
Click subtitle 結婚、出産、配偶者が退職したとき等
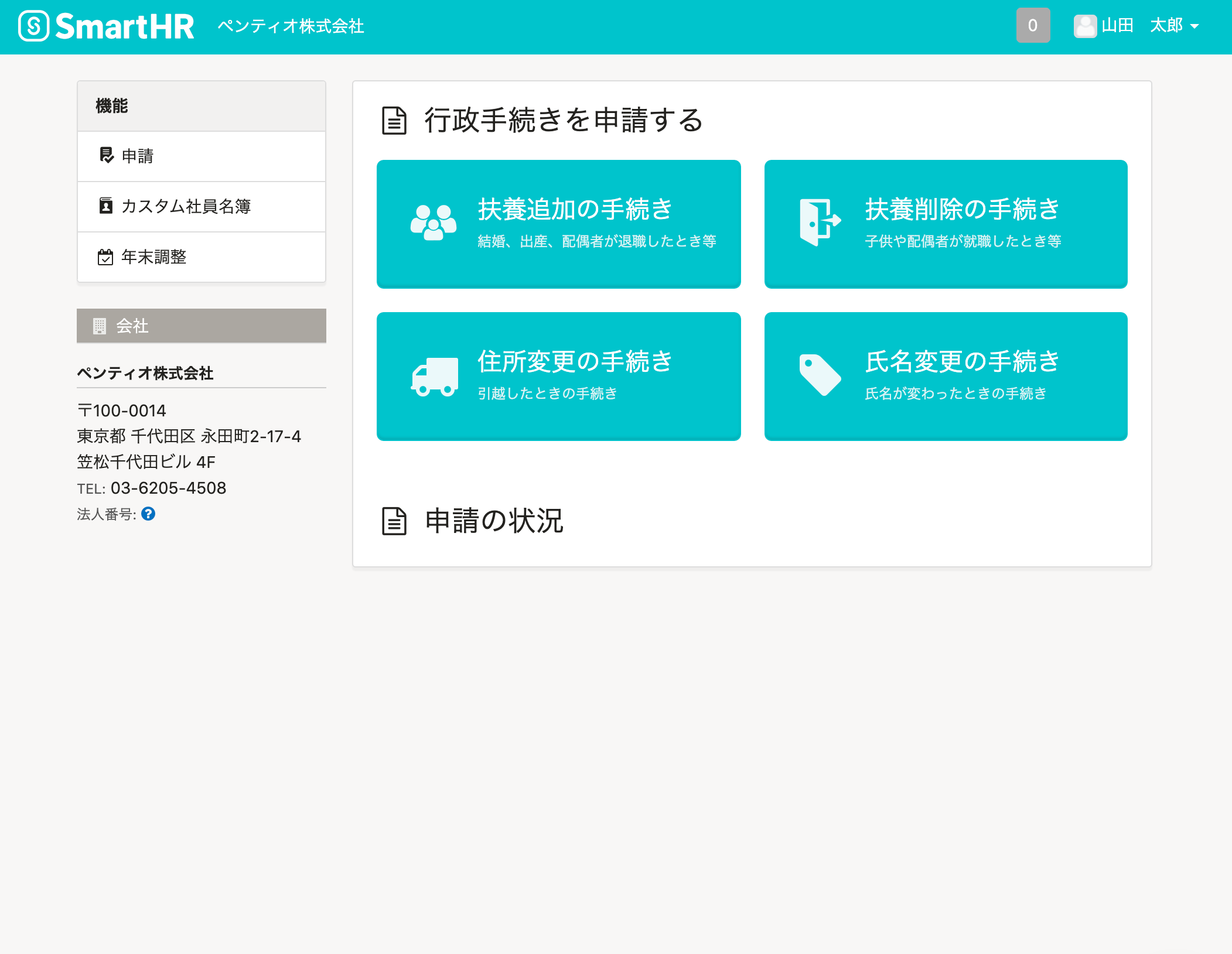pyautogui.click(x=597, y=241)
